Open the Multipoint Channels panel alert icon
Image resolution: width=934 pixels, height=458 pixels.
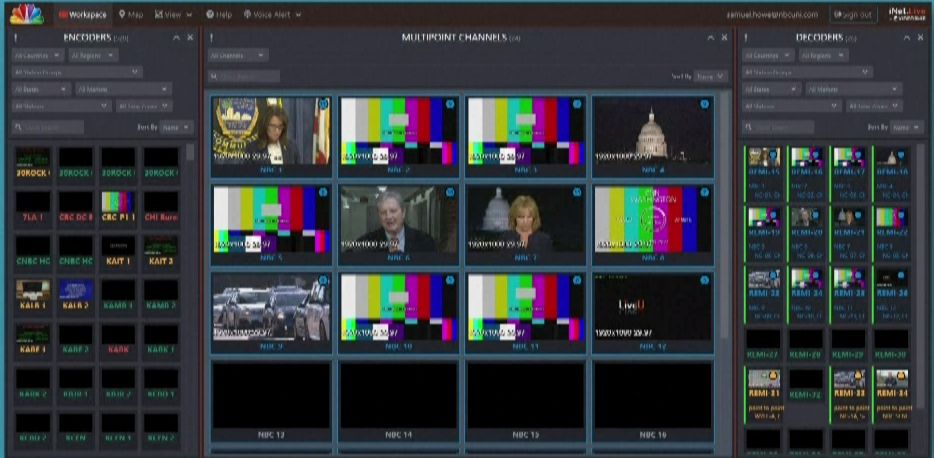[211, 38]
